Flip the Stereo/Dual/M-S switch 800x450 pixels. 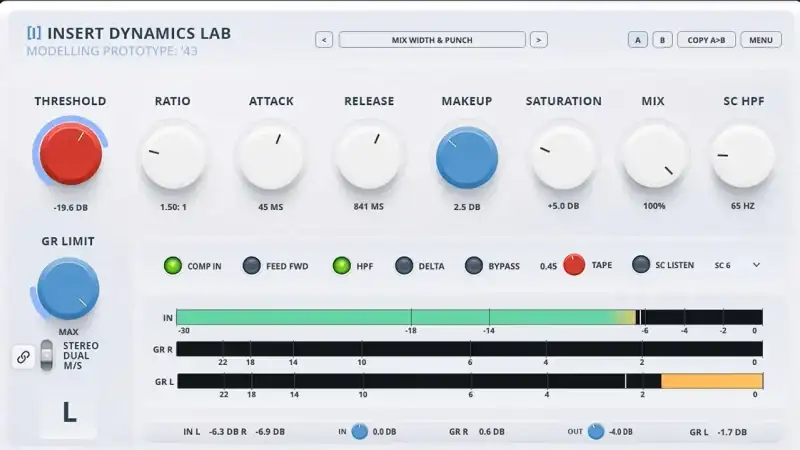pos(46,355)
